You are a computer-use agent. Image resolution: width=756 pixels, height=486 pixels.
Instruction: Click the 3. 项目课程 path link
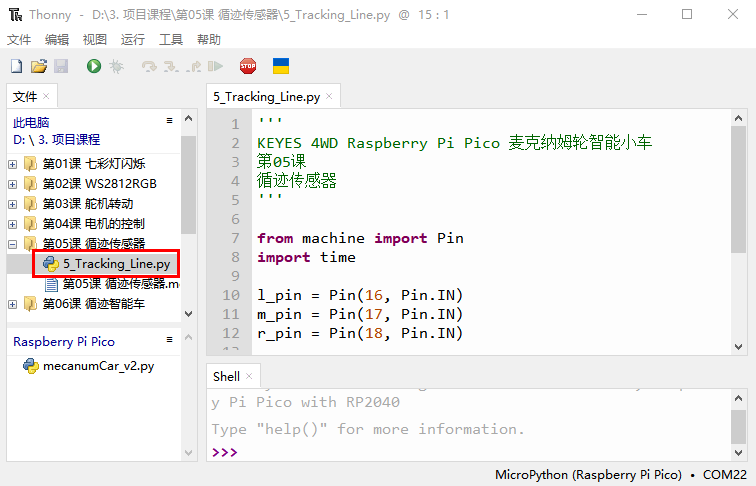69,140
